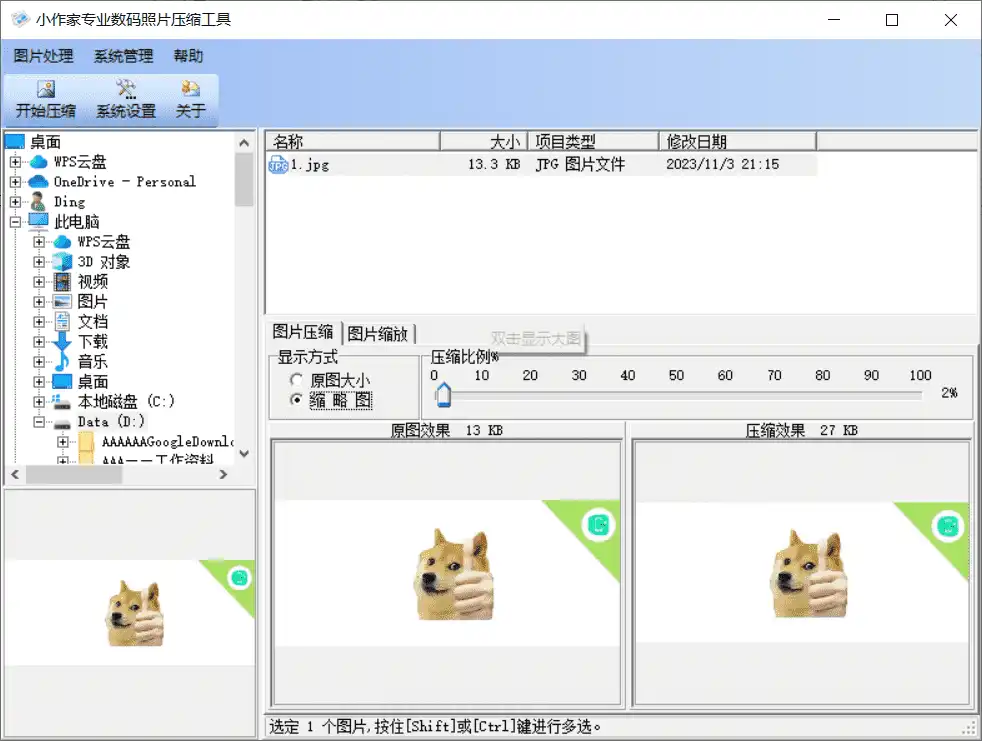Click the compression ratio slider thumb
This screenshot has width=982, height=741.
tap(443, 395)
